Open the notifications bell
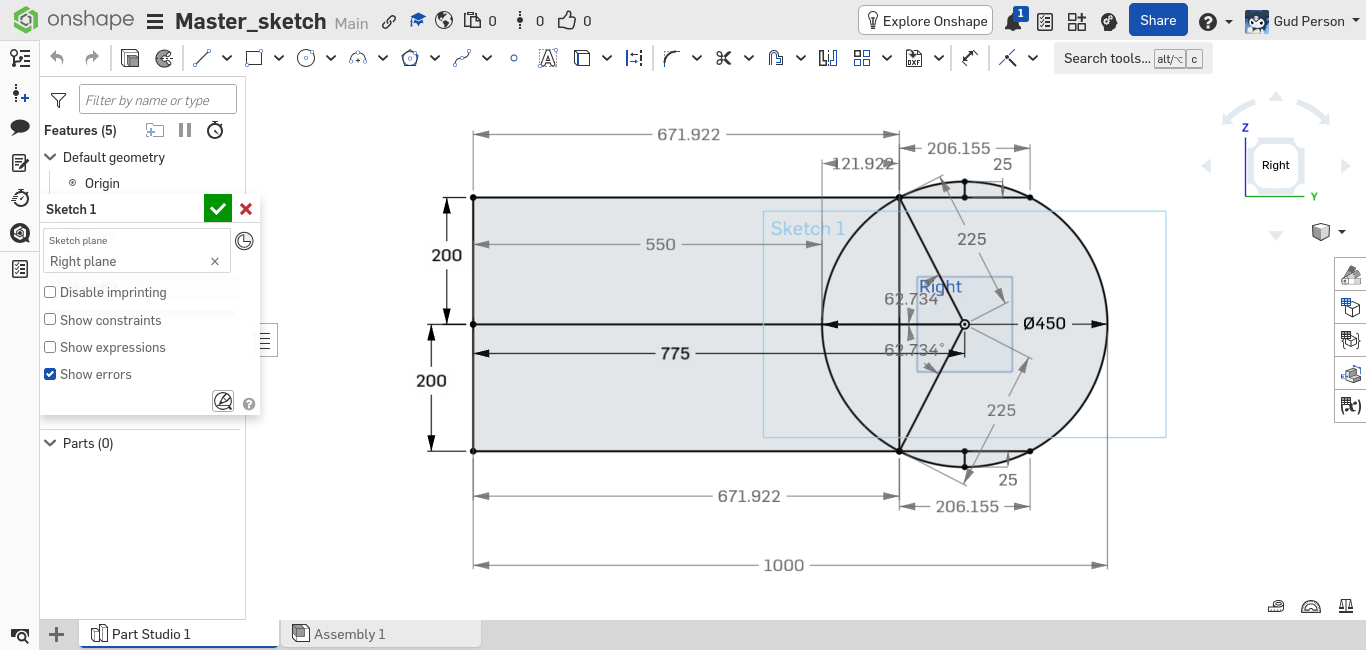Image resolution: width=1366 pixels, height=650 pixels. point(1014,21)
